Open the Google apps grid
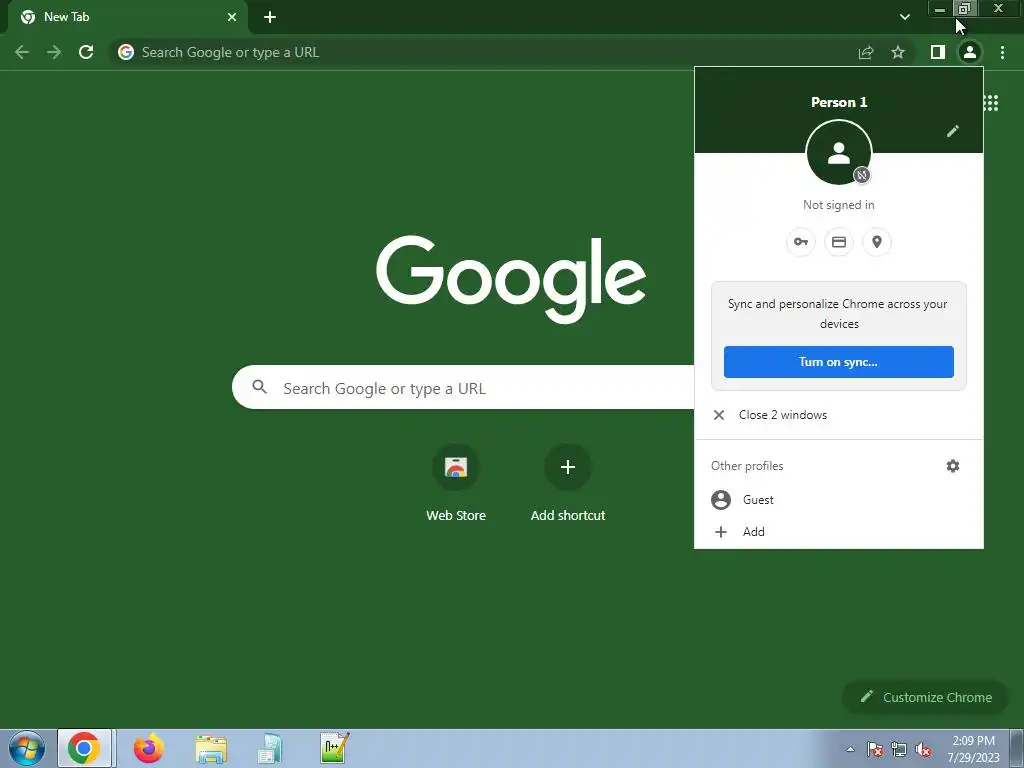This screenshot has width=1024, height=768. click(991, 103)
